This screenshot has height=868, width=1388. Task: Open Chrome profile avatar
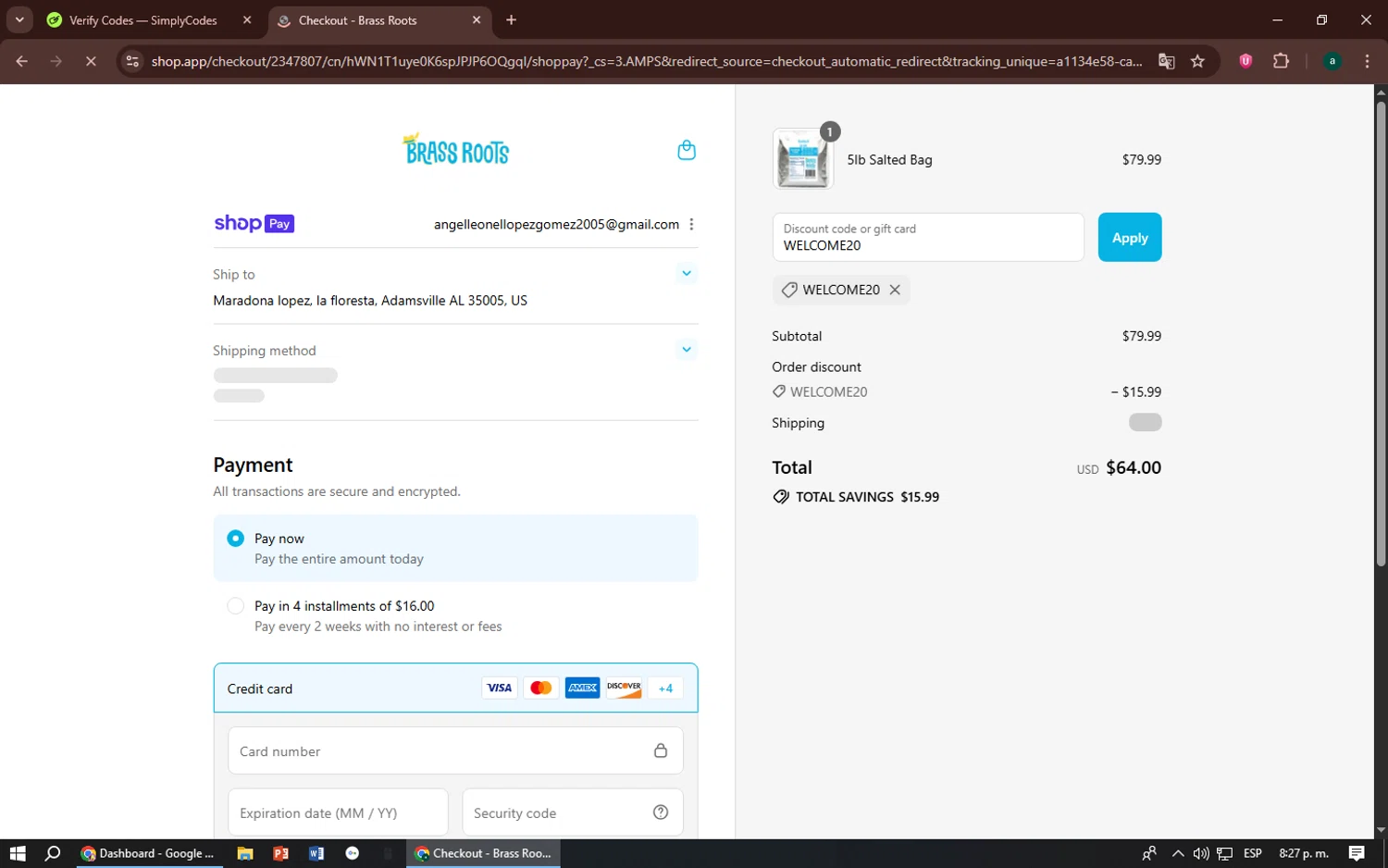[1332, 61]
